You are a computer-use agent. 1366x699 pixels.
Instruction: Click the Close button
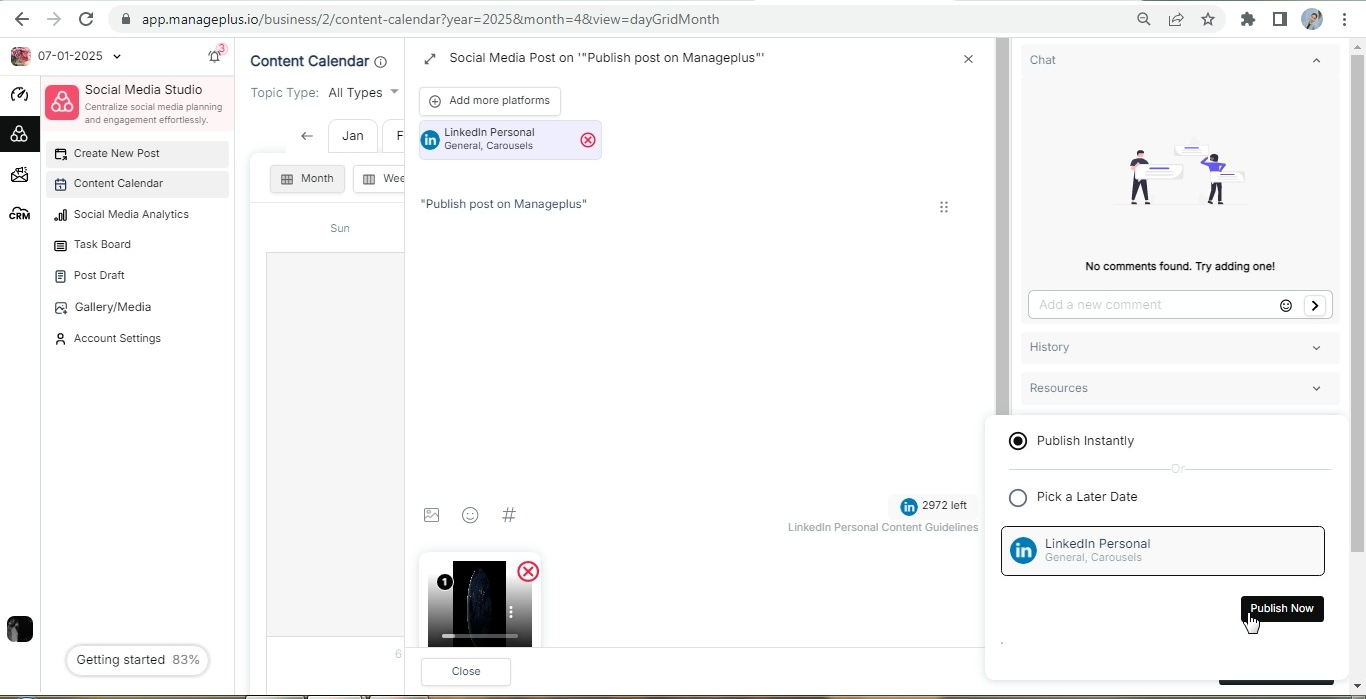click(x=466, y=671)
